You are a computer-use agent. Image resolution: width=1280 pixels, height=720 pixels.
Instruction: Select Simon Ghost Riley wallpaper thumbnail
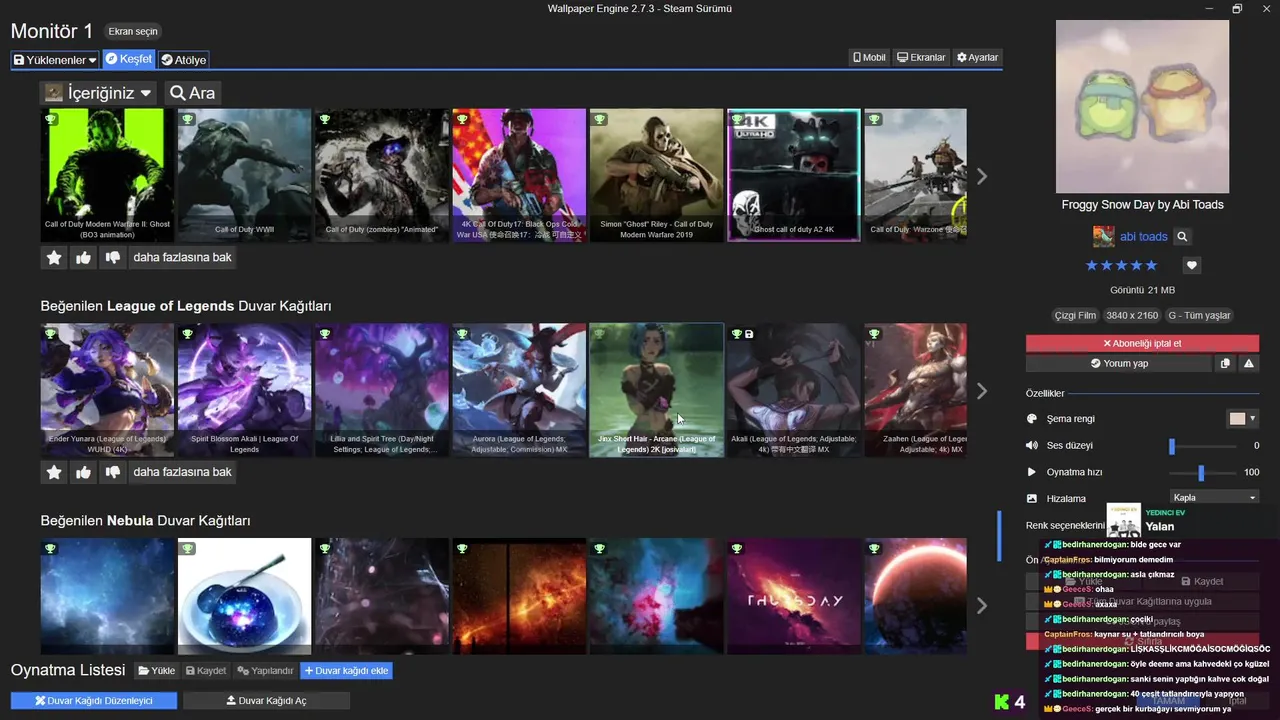(x=656, y=175)
